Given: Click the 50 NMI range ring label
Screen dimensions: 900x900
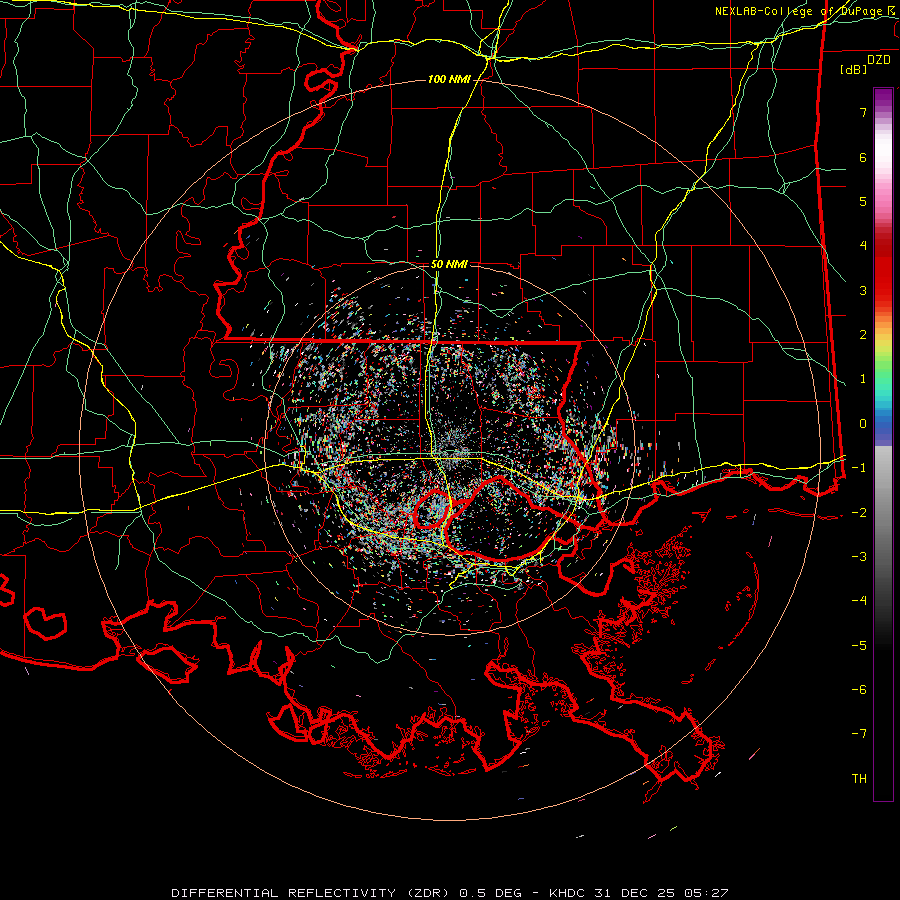Looking at the screenshot, I should [449, 264].
